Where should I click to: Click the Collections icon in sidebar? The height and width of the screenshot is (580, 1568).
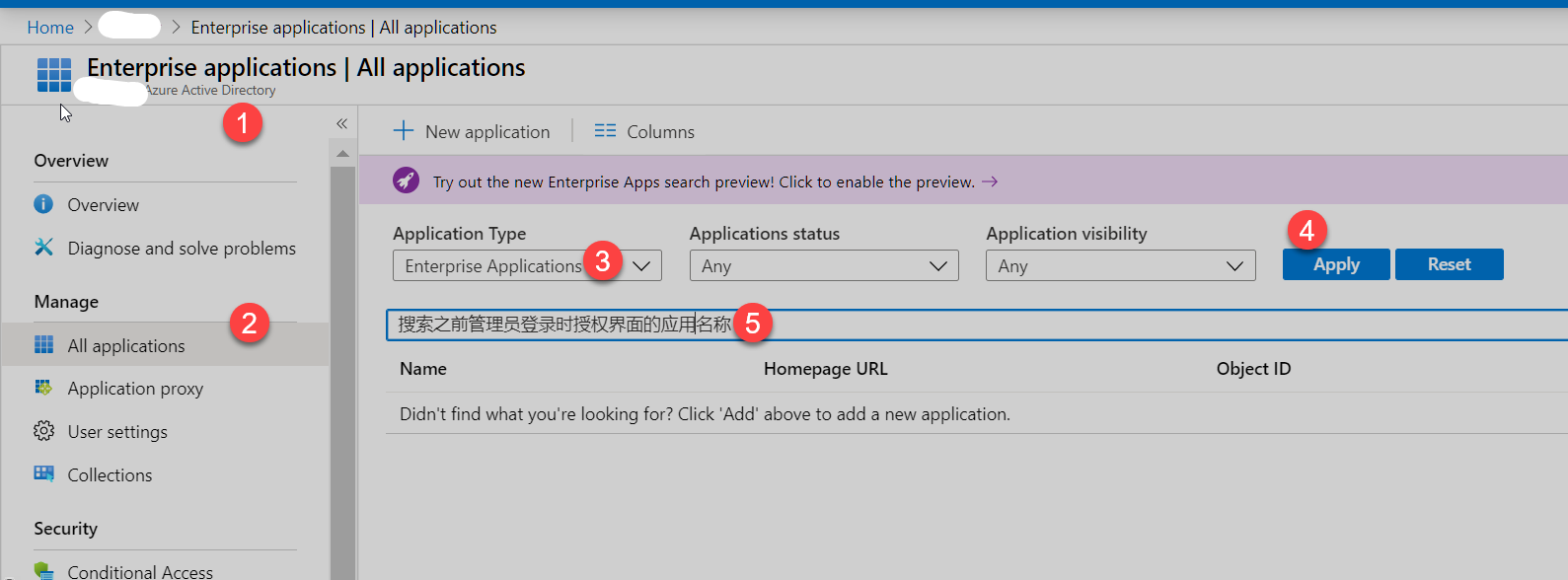click(43, 473)
